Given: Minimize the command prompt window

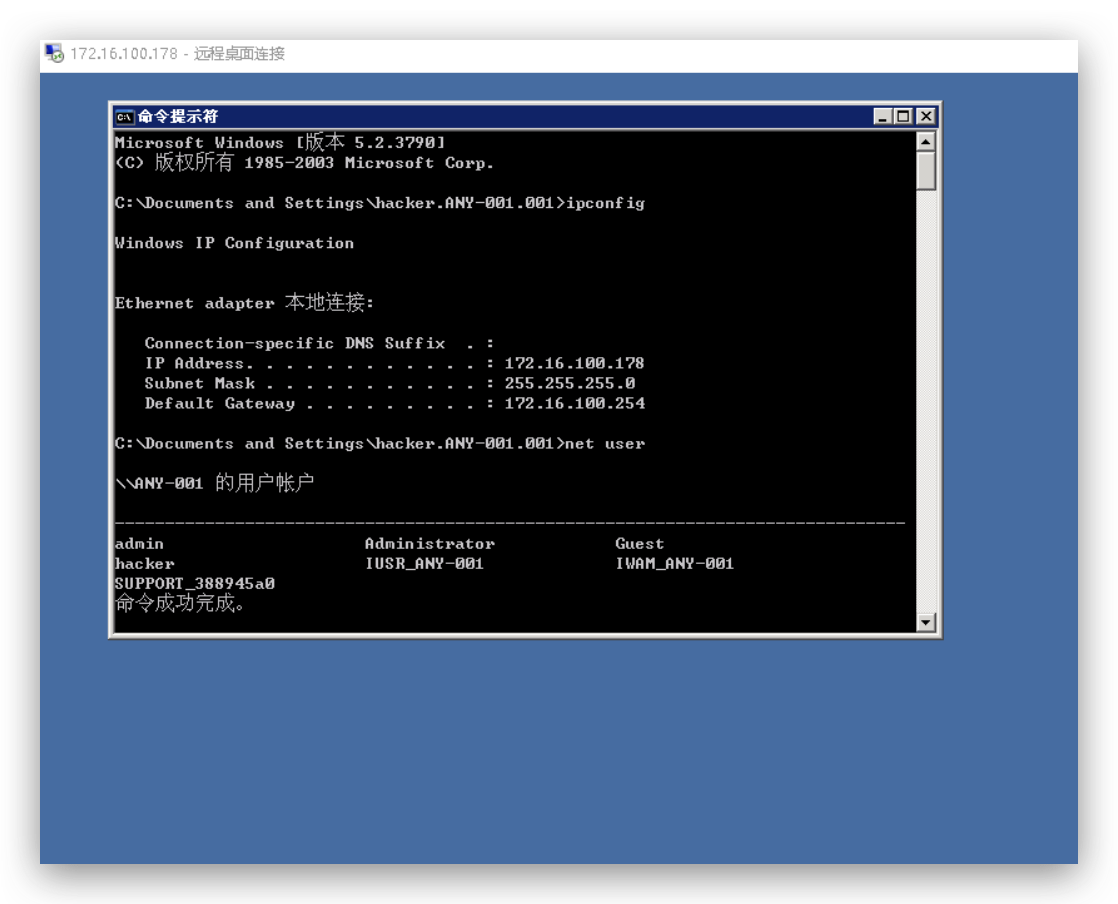Looking at the screenshot, I should coord(883,116).
